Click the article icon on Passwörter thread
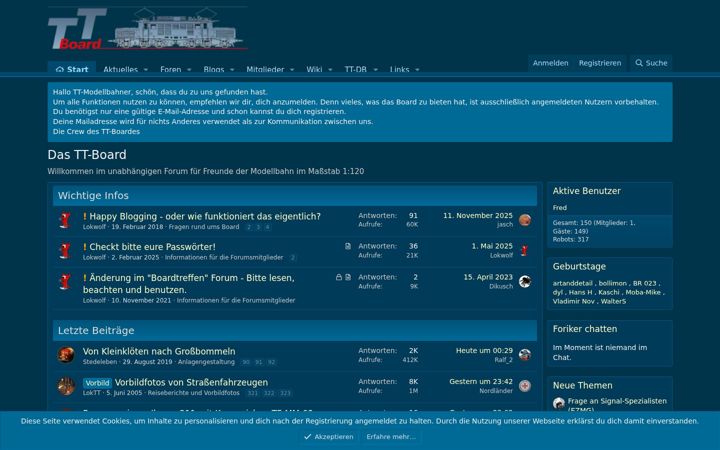Viewport: 720px width, 450px height. point(348,247)
